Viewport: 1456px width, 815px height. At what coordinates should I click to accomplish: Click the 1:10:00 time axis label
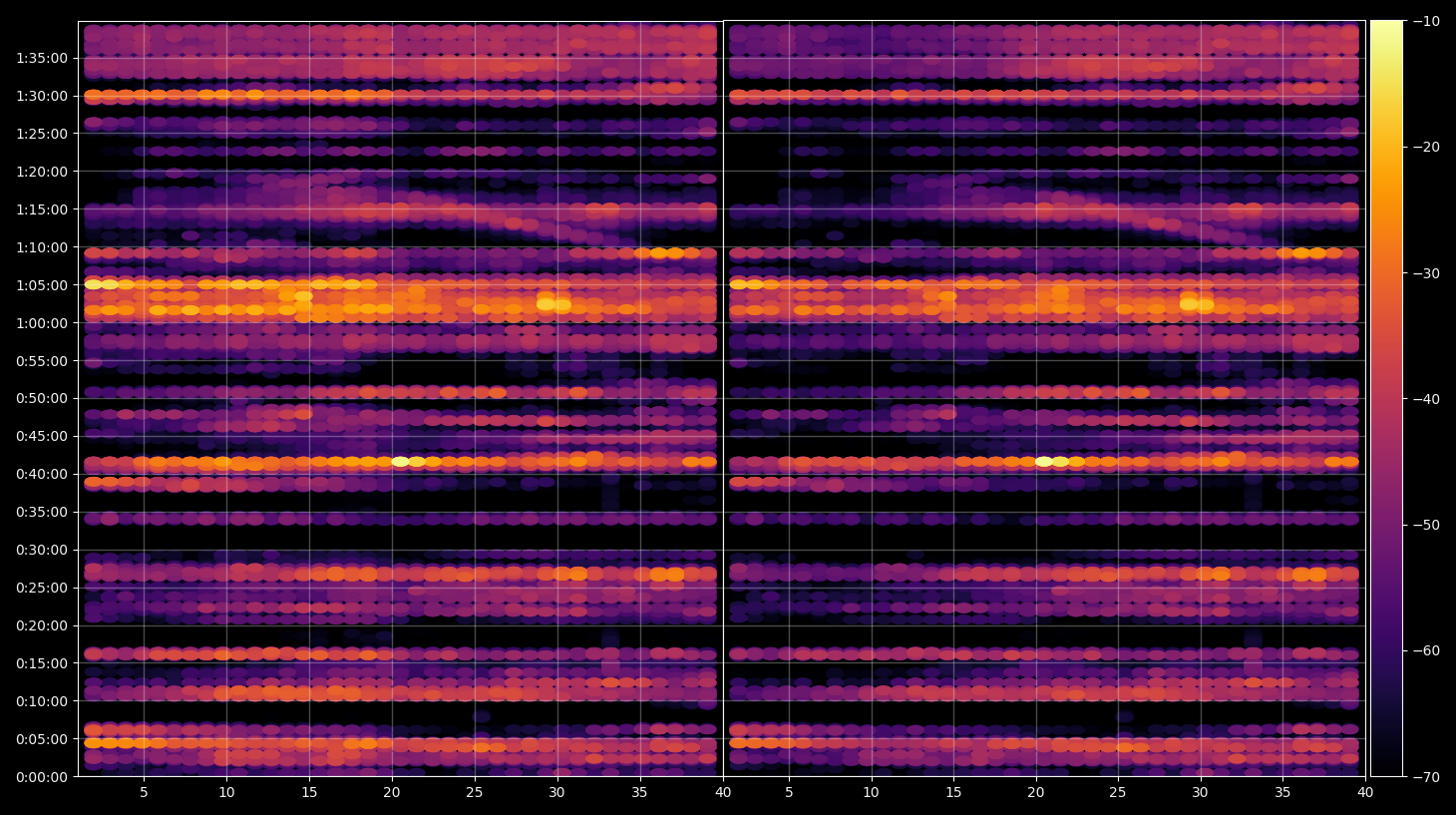point(42,247)
